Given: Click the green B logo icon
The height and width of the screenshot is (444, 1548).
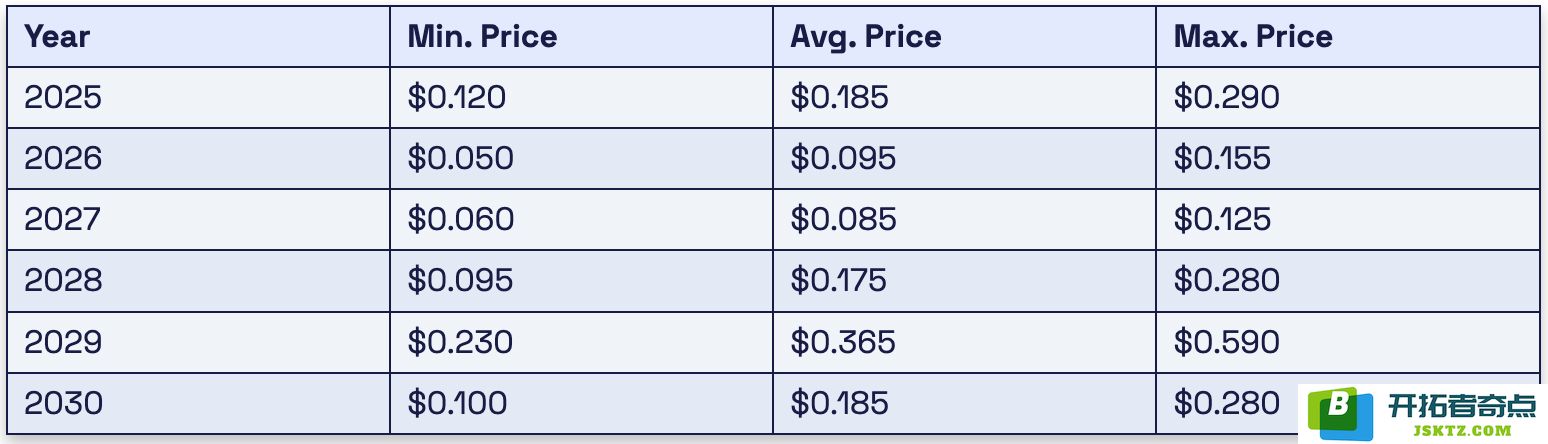Looking at the screenshot, I should [x=1338, y=414].
